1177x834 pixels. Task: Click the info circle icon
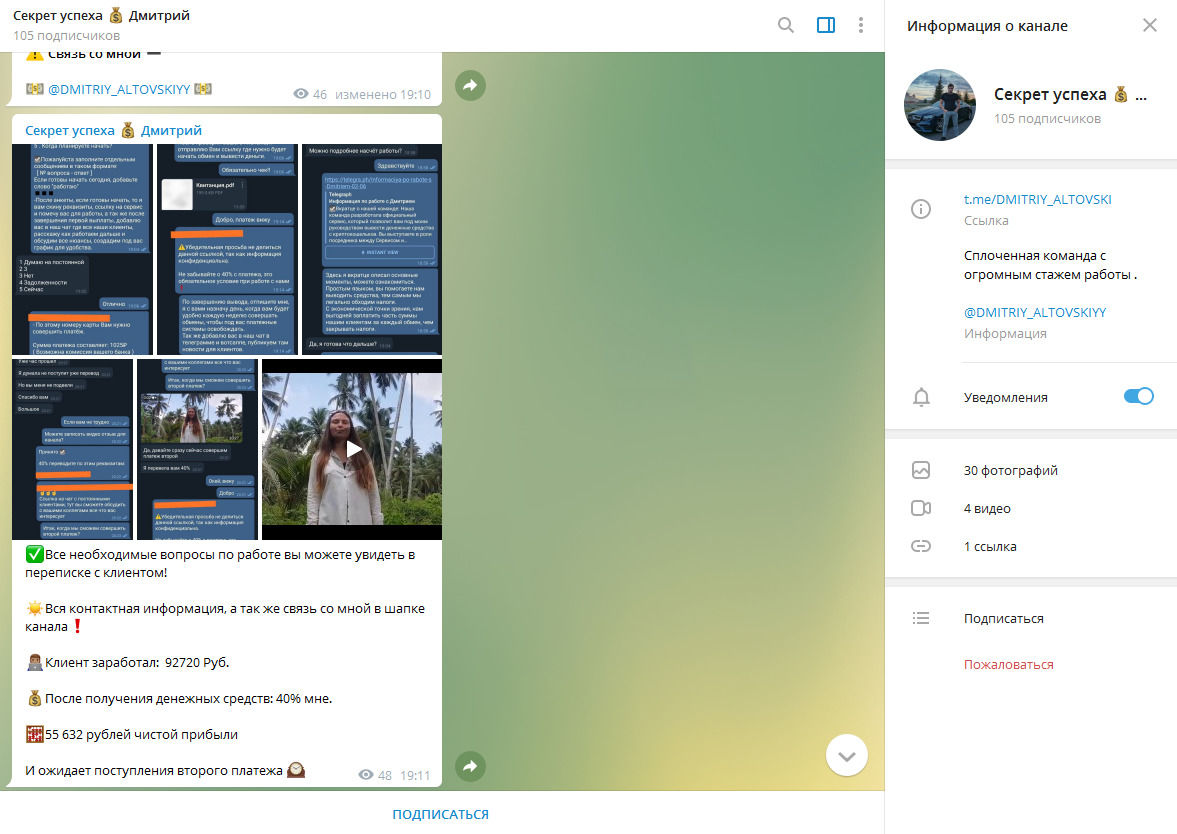pyautogui.click(x=921, y=209)
